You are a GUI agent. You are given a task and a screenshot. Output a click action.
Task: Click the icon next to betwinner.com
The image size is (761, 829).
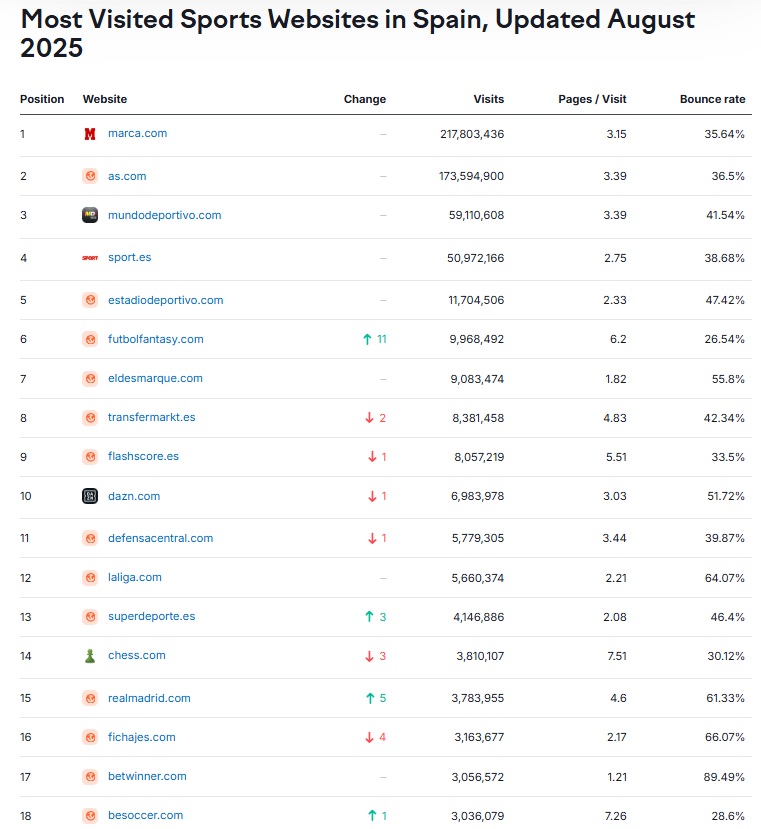coord(90,776)
